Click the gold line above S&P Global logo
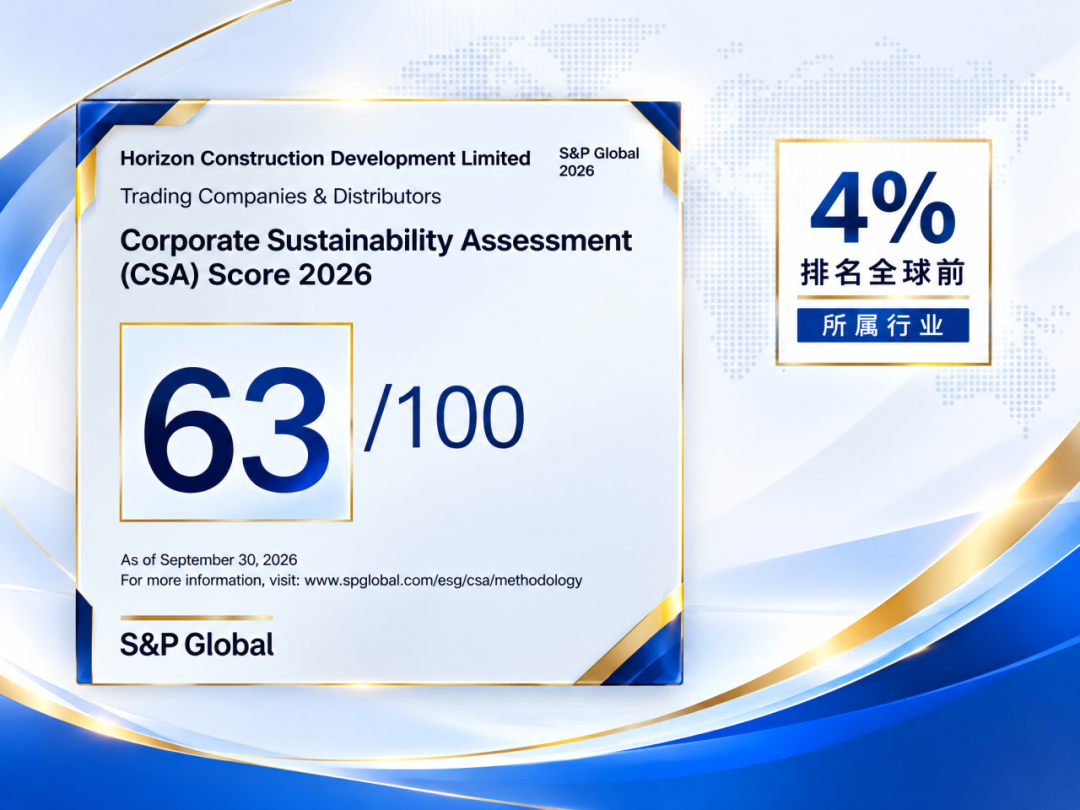Viewport: 1080px width, 810px height. (196, 618)
